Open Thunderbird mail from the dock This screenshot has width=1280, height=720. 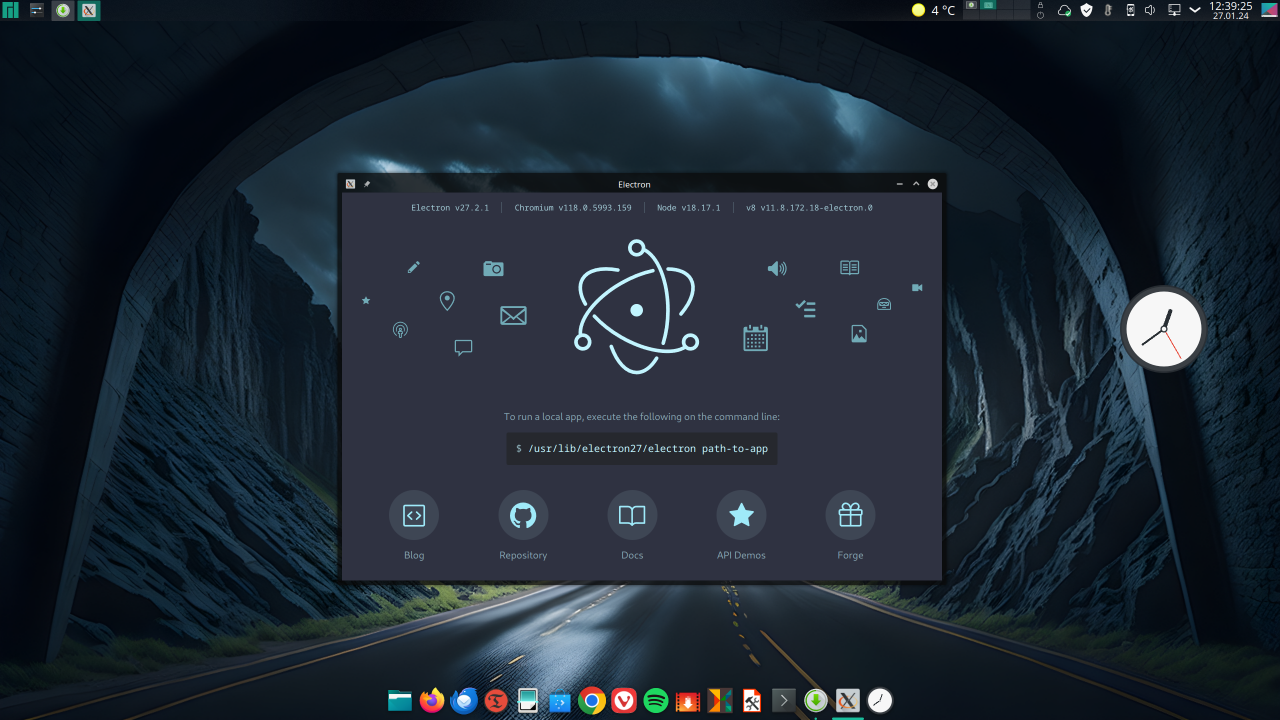tap(464, 701)
